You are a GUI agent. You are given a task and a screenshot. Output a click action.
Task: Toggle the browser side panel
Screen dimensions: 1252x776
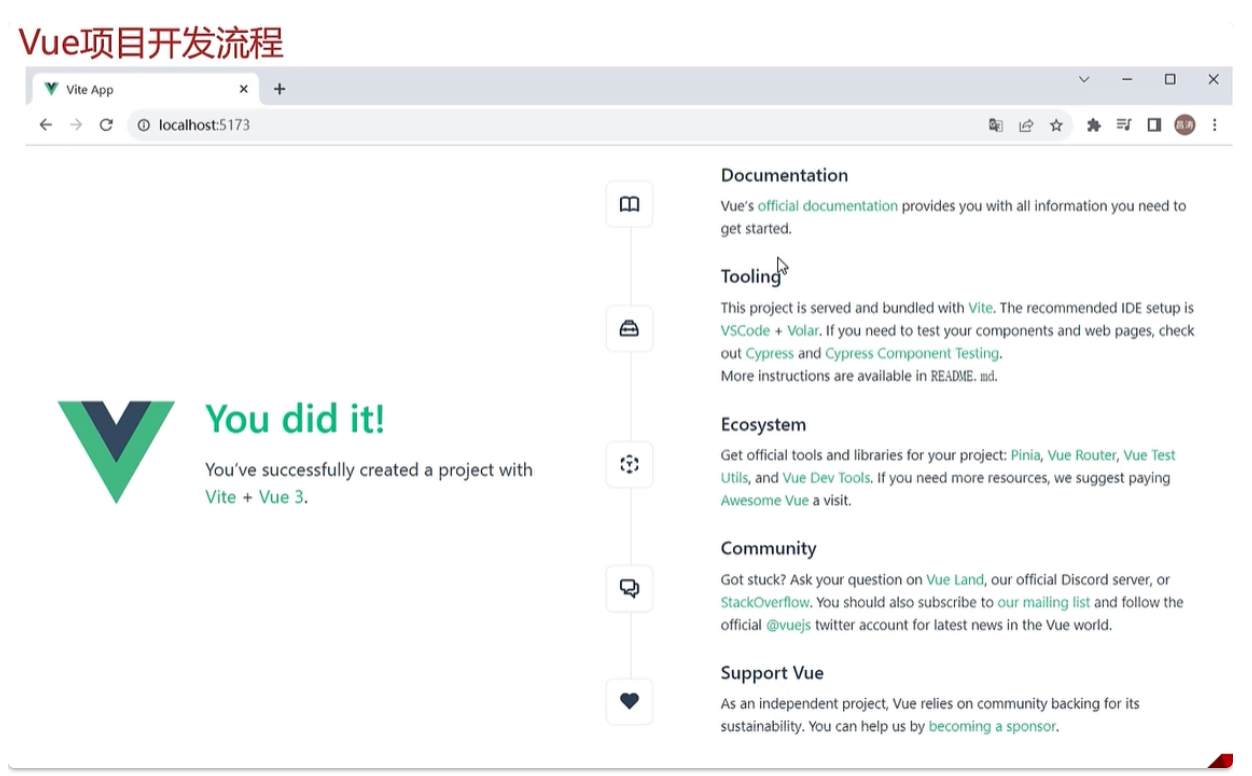(1154, 125)
